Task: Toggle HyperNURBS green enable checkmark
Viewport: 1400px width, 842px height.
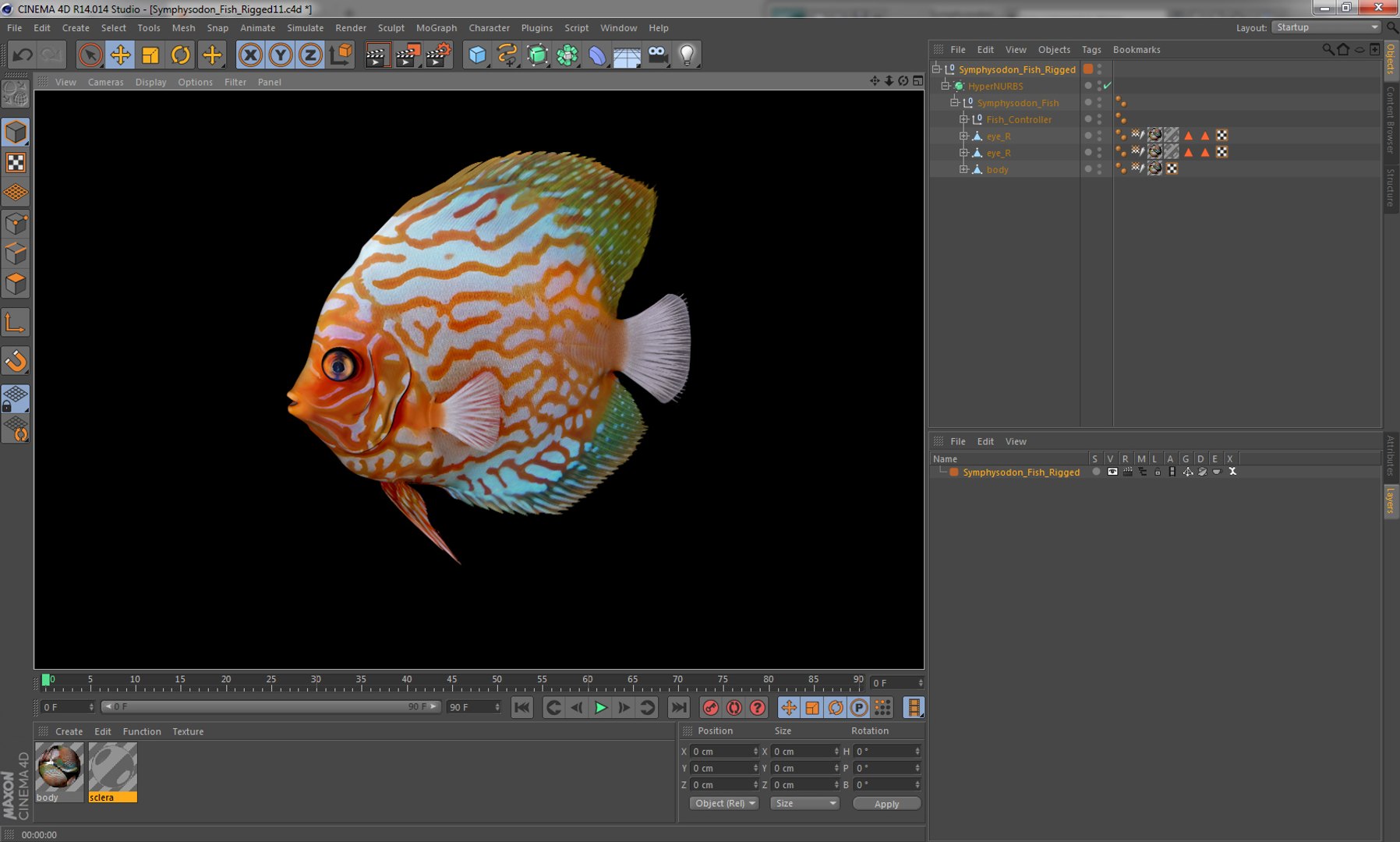Action: point(1107,86)
